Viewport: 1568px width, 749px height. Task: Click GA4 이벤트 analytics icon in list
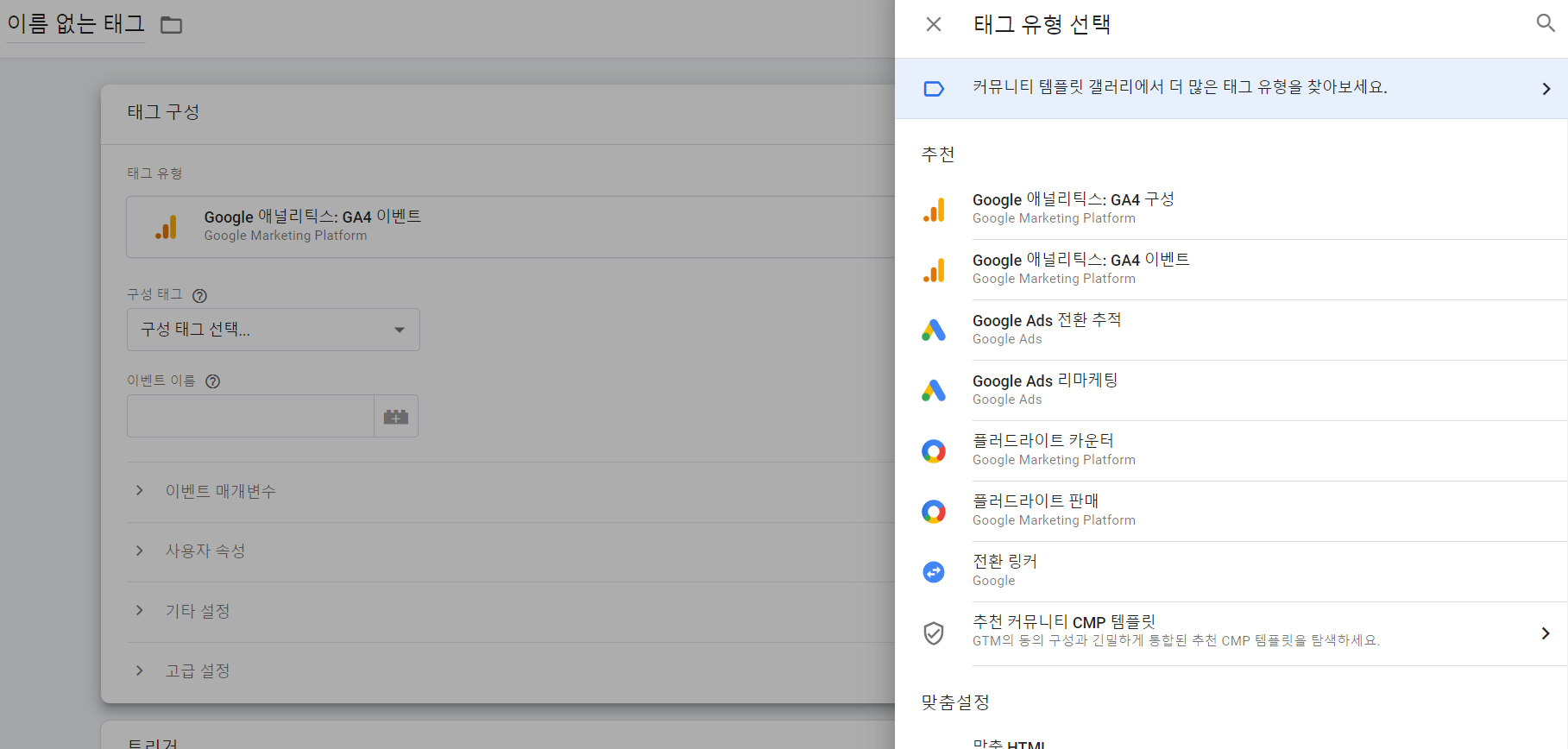pos(934,270)
